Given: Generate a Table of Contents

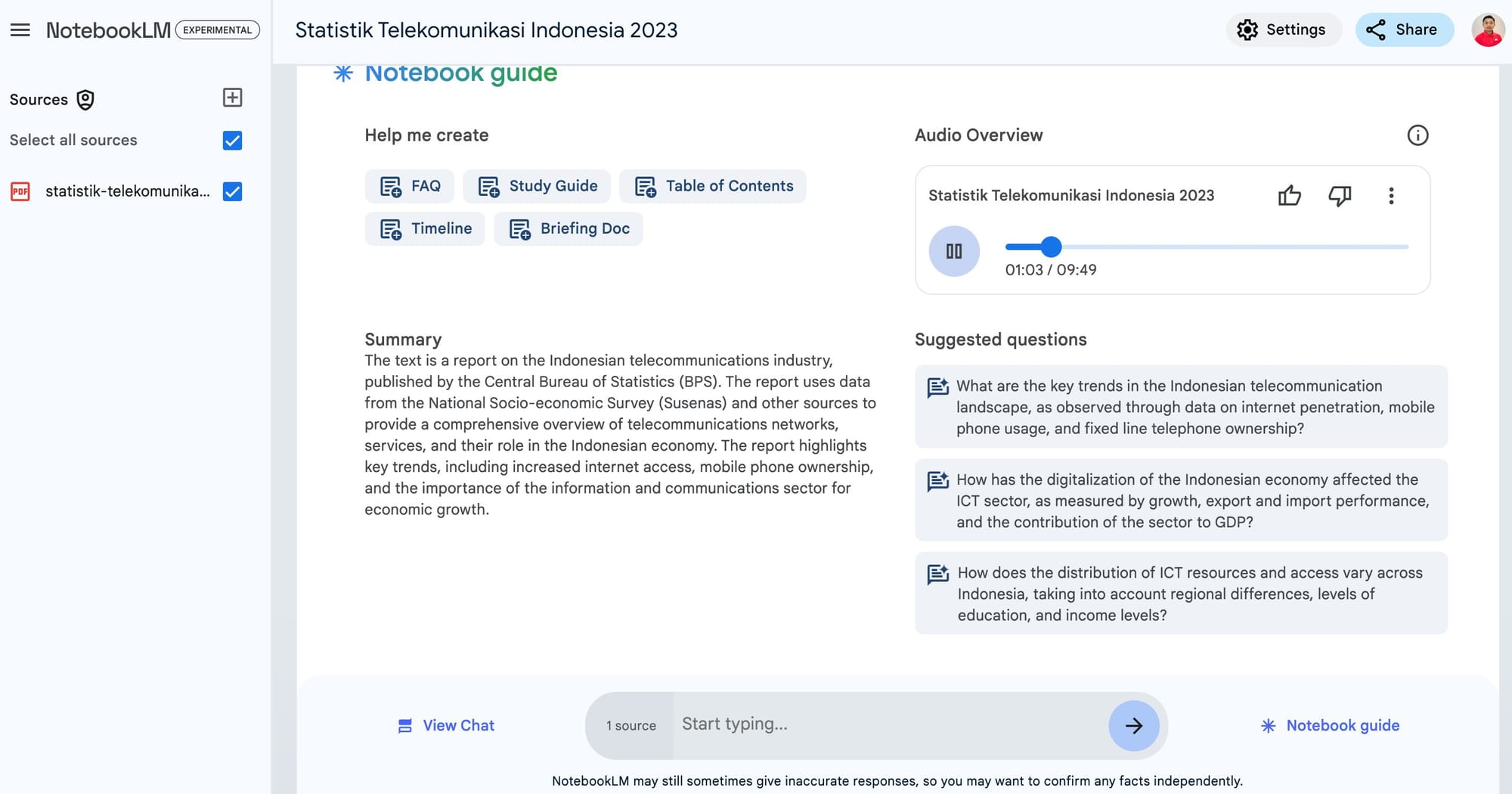Looking at the screenshot, I should [713, 186].
